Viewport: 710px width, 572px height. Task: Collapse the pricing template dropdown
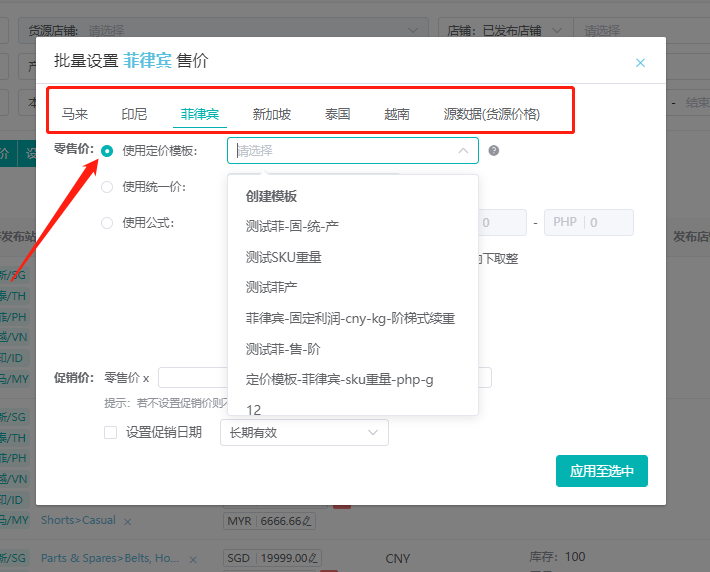point(463,151)
